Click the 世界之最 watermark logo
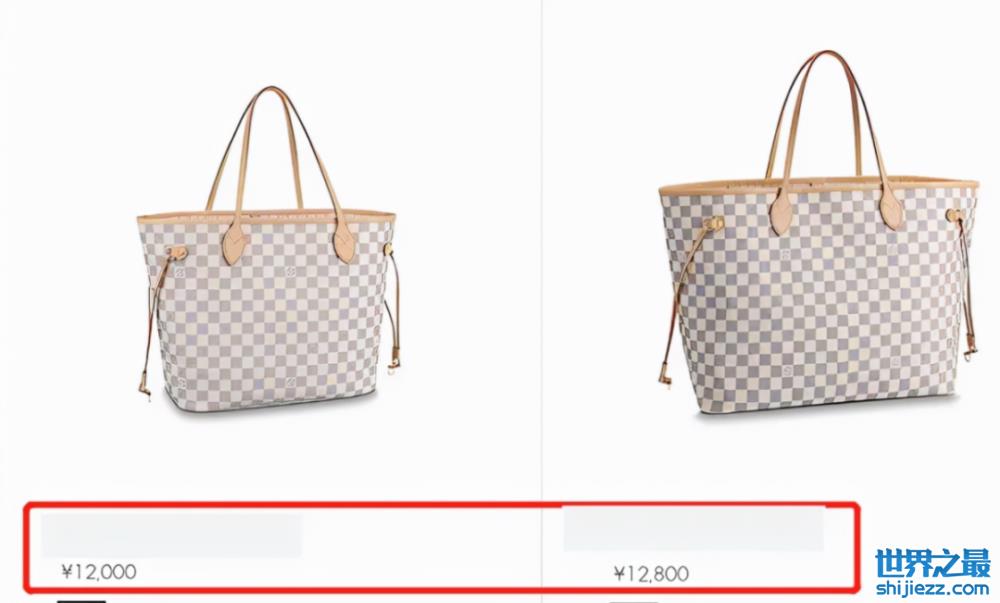 click(933, 564)
